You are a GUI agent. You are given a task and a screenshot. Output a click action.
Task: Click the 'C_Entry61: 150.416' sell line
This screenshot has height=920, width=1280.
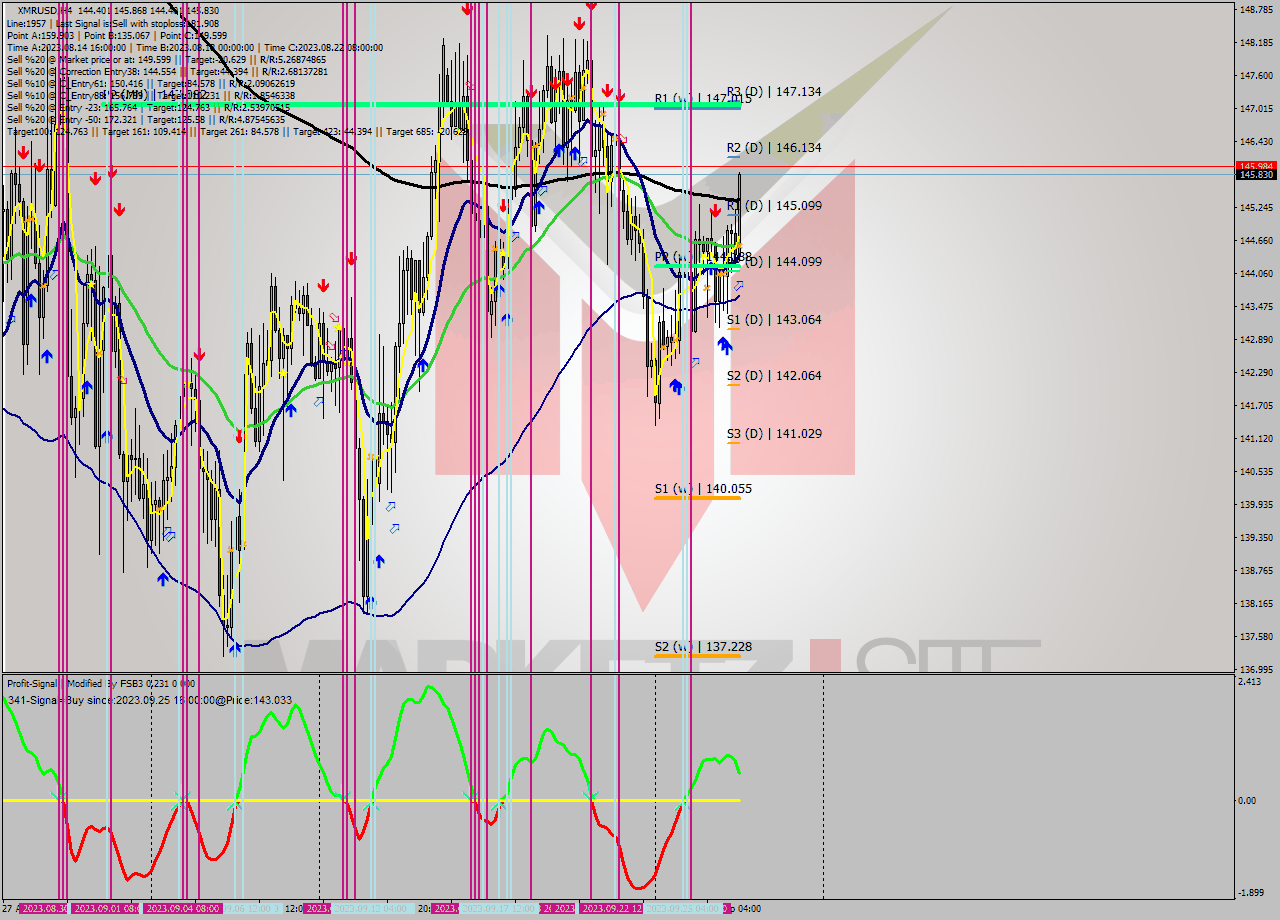click(x=151, y=84)
